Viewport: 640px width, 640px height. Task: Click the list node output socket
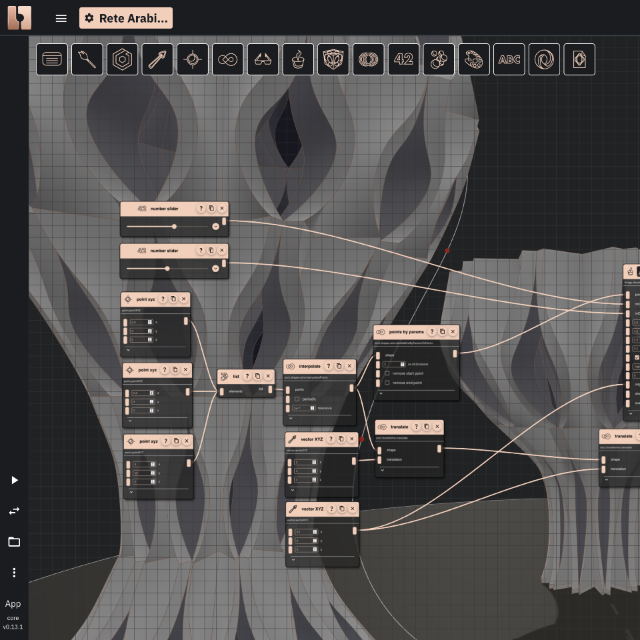(x=270, y=390)
